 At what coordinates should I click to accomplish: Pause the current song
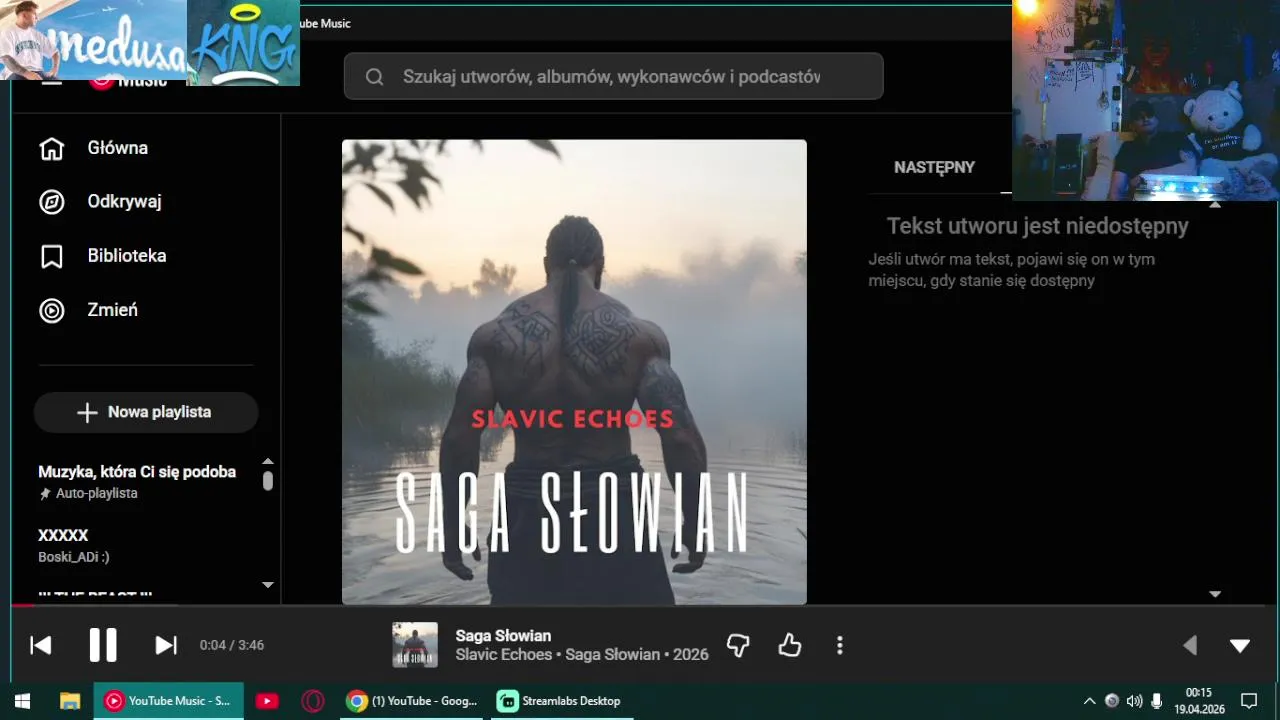click(103, 645)
